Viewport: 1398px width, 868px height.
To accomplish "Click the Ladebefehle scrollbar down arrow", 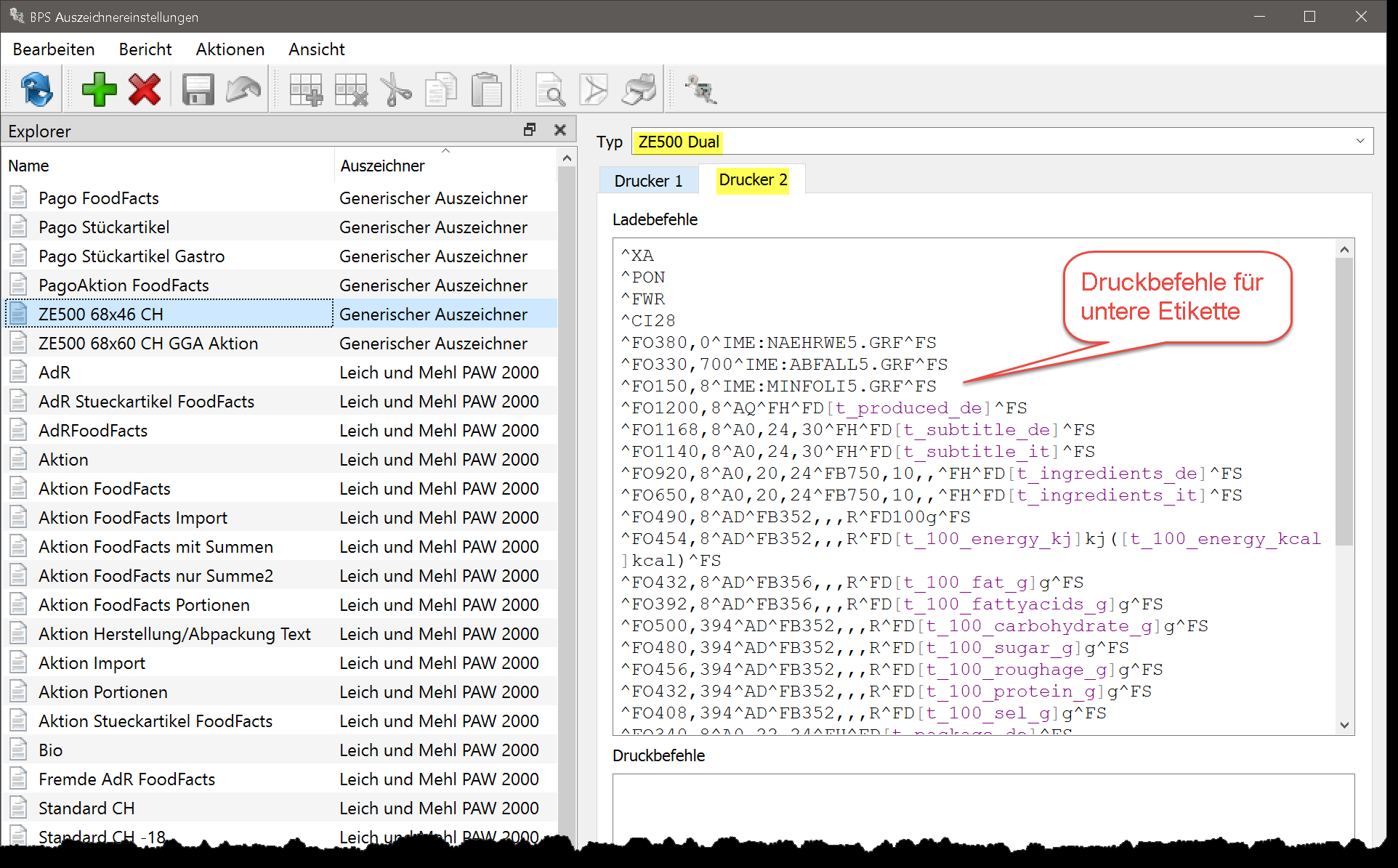I will pos(1344,725).
